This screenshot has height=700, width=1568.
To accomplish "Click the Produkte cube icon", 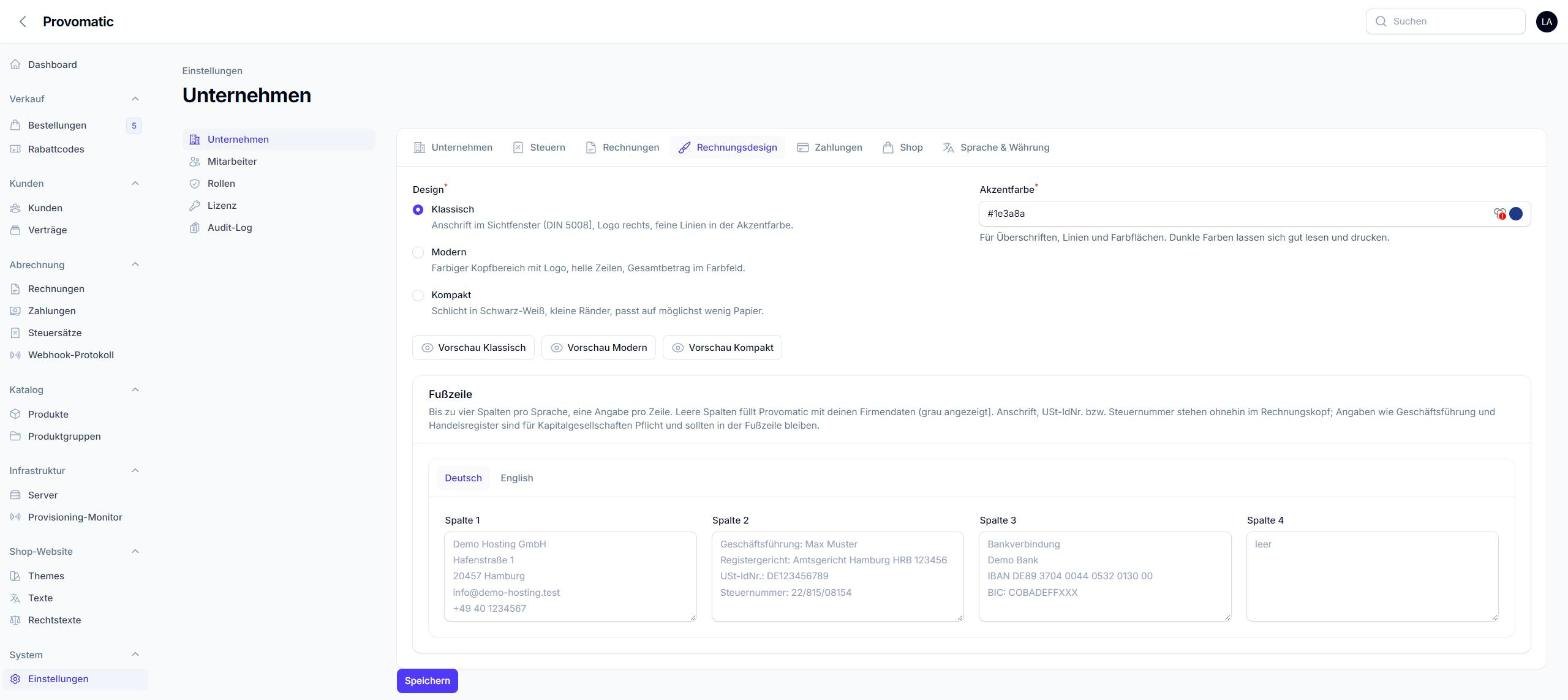I will [15, 414].
